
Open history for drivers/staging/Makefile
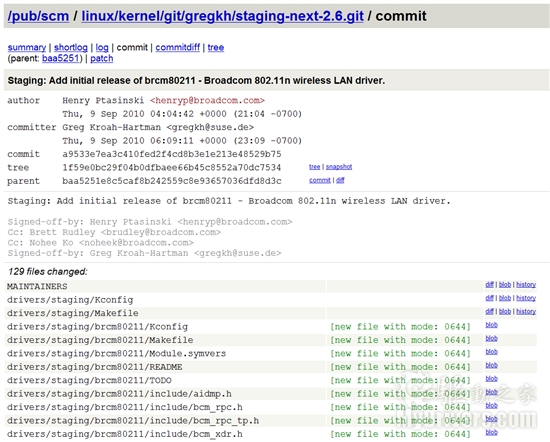tap(526, 311)
